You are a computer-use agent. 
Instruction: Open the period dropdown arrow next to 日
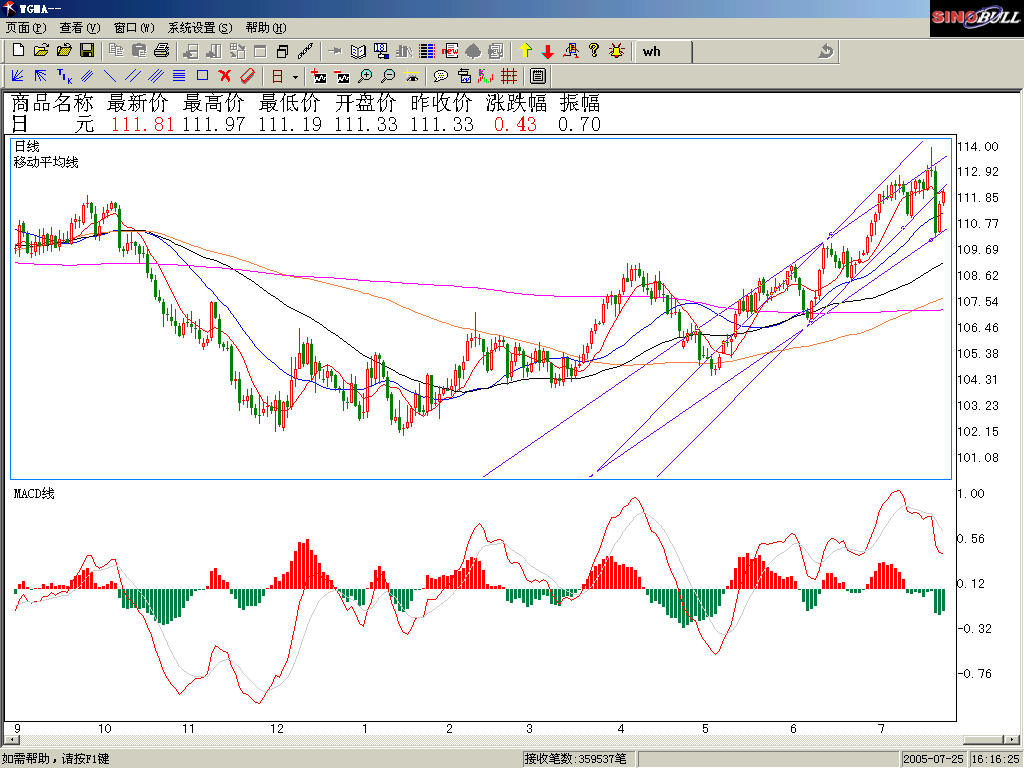(295, 77)
